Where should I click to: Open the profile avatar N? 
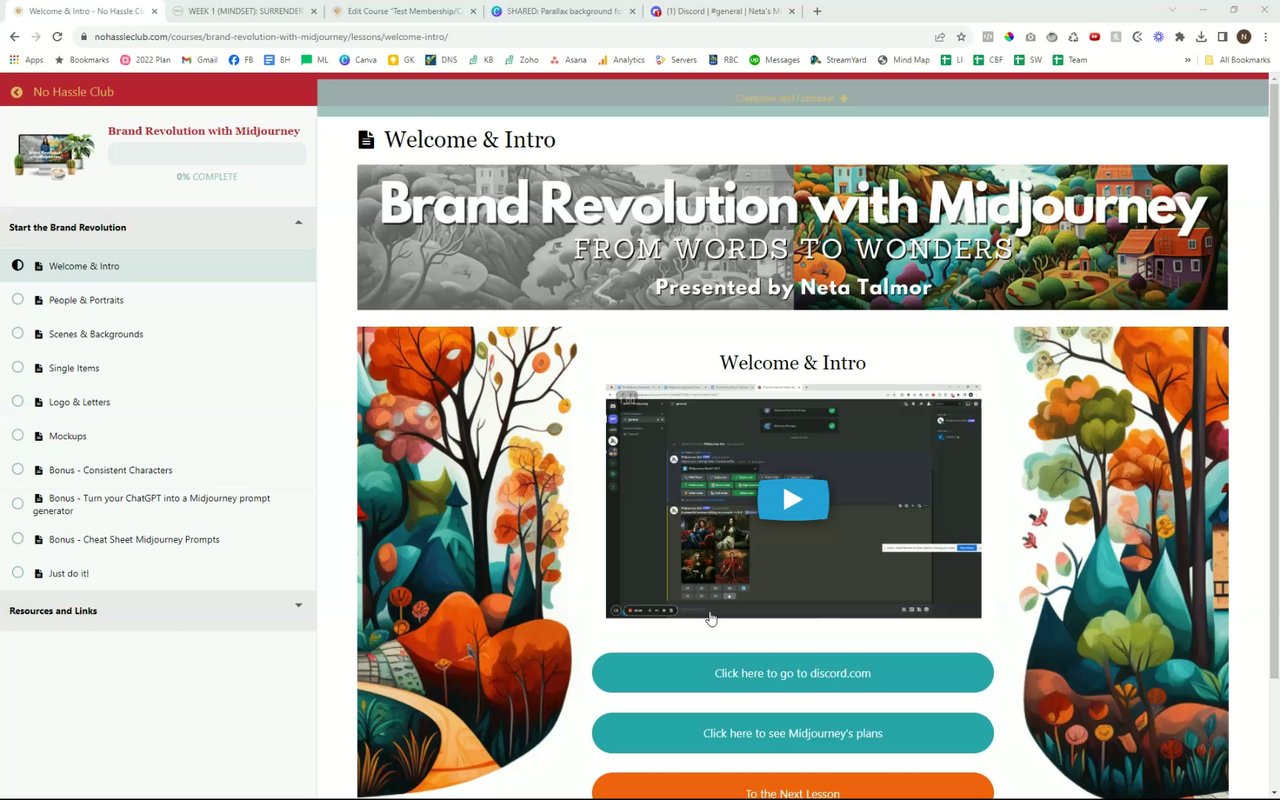point(1244,36)
